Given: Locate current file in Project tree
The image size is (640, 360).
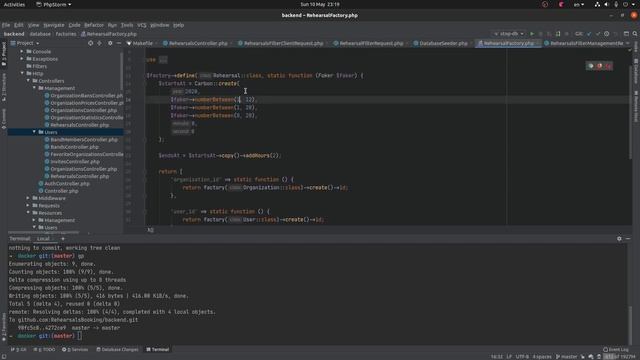Looking at the screenshot, I should point(90,43).
